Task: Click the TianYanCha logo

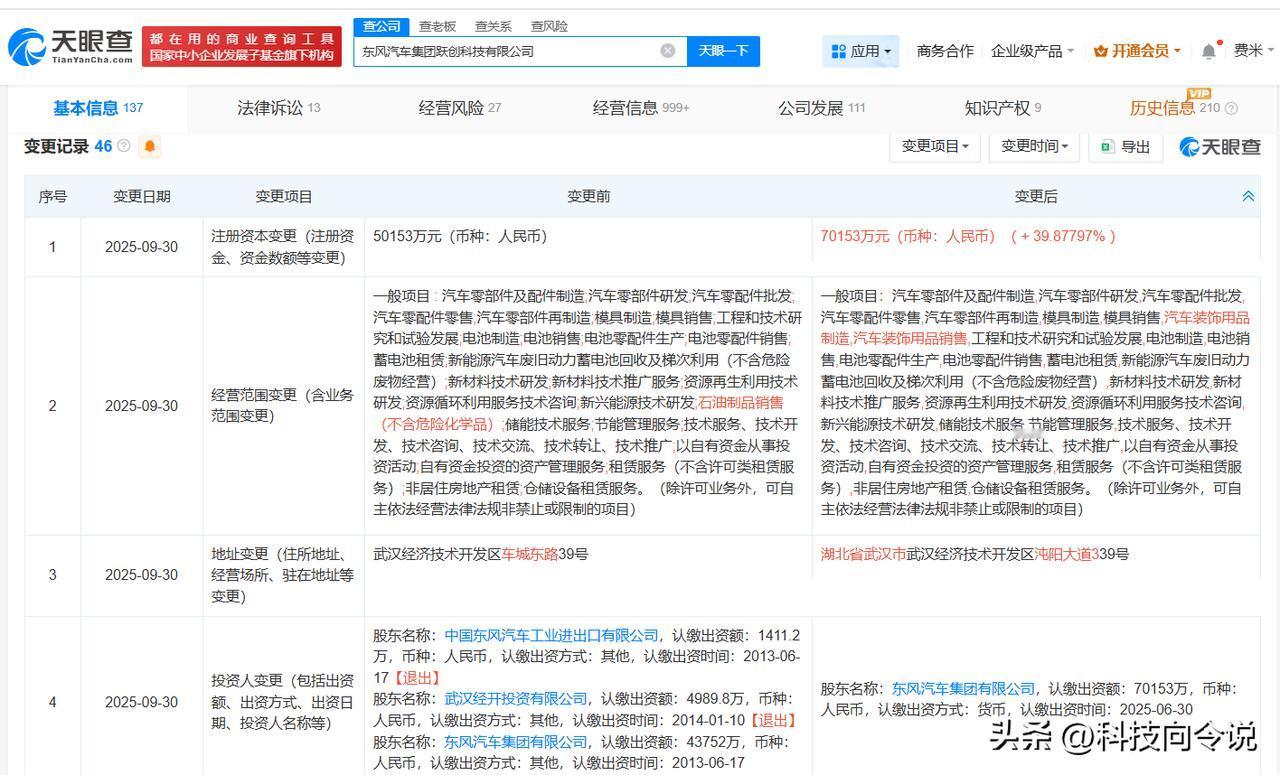Action: click(70, 45)
